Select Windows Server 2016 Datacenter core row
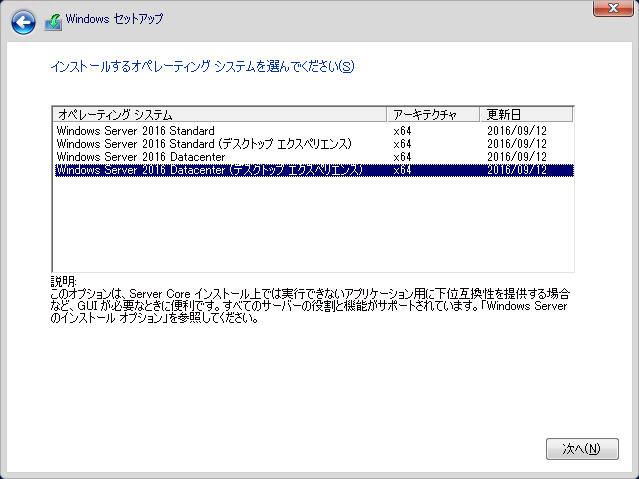Viewport: 639px width, 479px height. tap(313, 157)
